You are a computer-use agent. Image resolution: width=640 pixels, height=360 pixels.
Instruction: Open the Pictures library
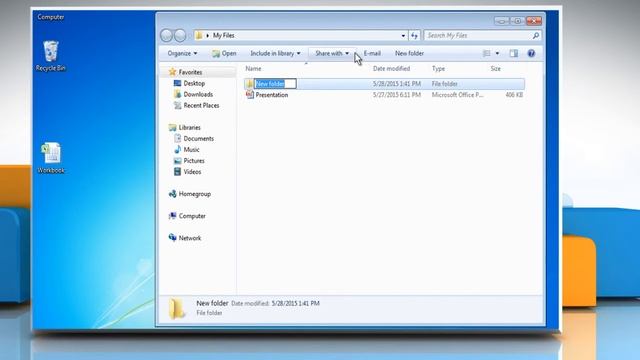pyautogui.click(x=194, y=160)
